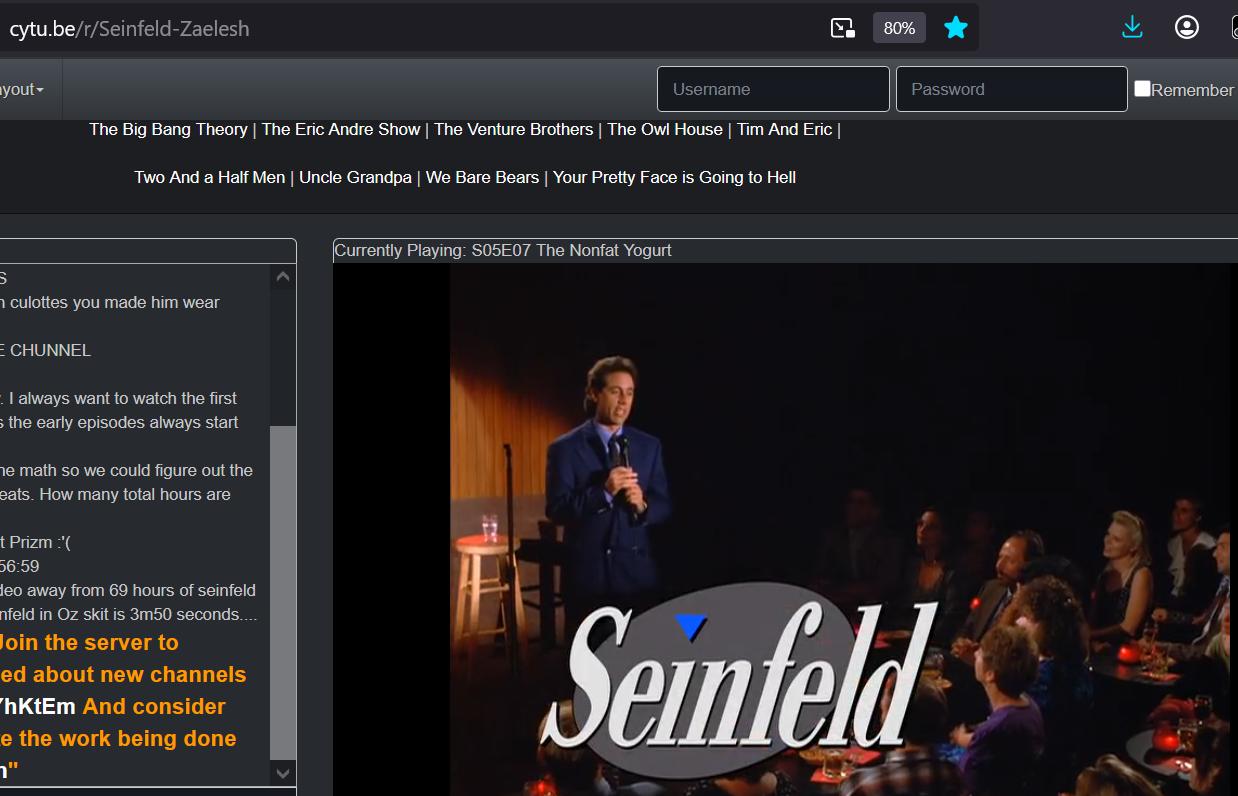
Task: Open The Big Bang Theory channel link
Action: pos(168,129)
